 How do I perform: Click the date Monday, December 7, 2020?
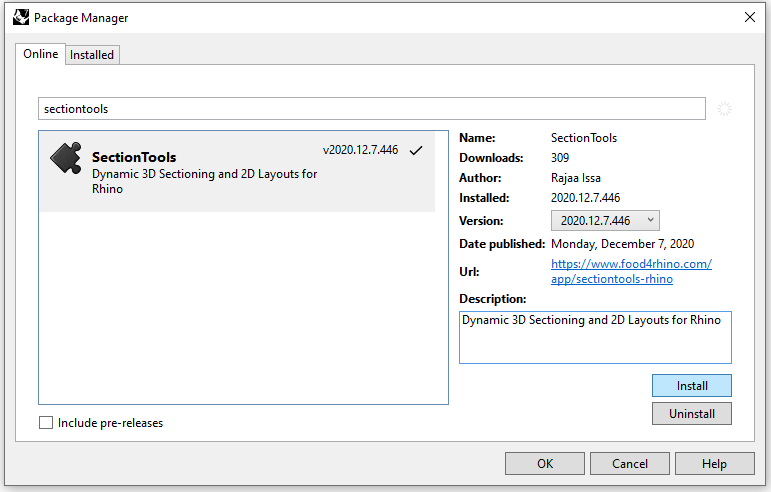click(623, 244)
